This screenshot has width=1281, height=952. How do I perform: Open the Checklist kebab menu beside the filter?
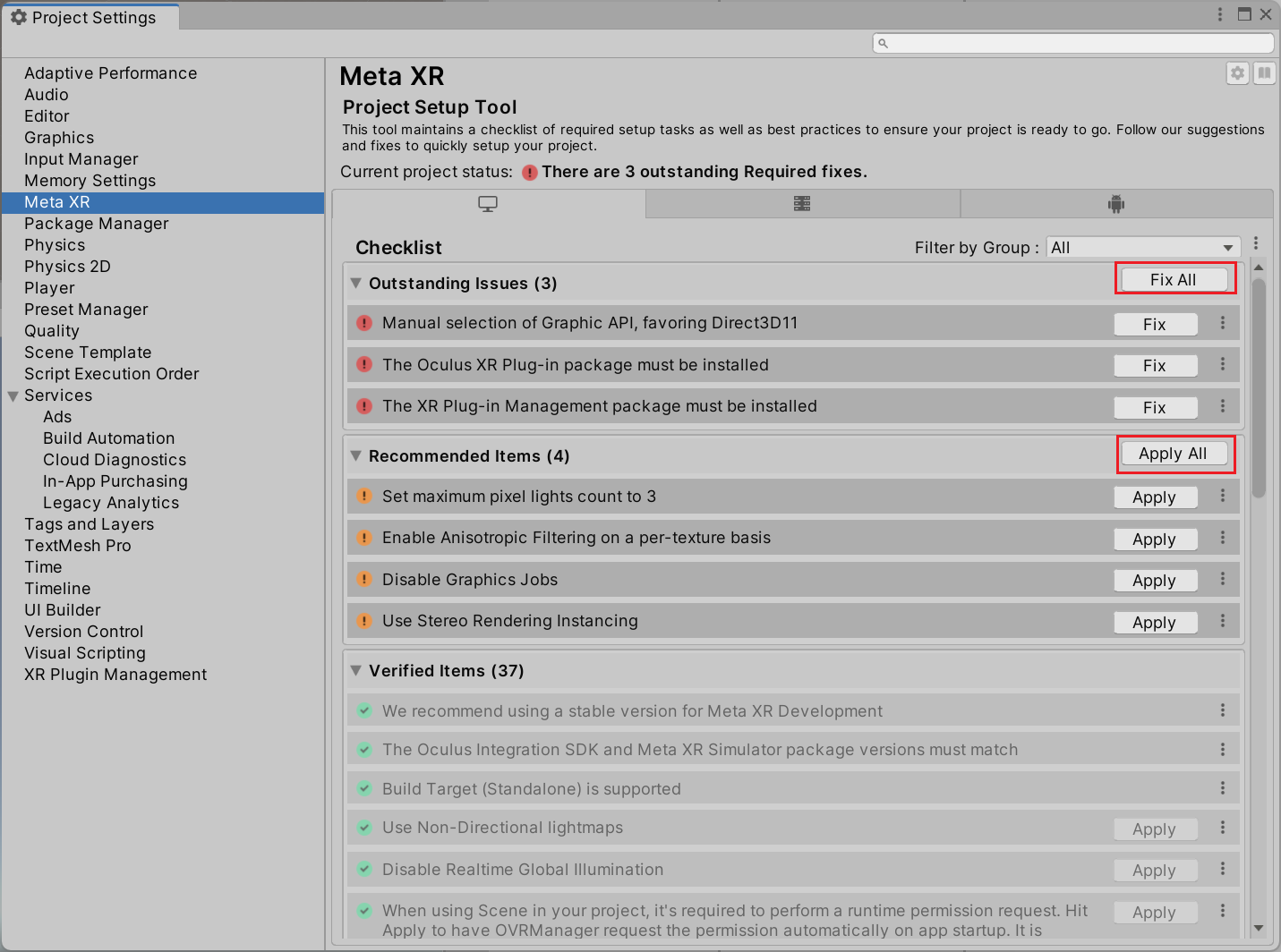pyautogui.click(x=1256, y=243)
